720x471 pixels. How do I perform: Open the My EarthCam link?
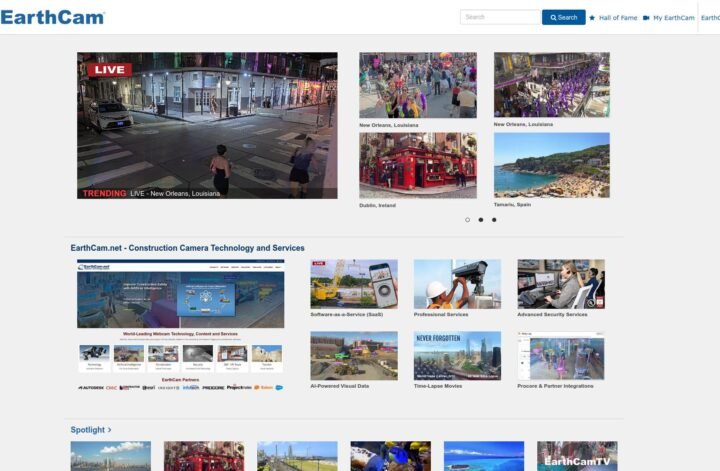[x=674, y=17]
